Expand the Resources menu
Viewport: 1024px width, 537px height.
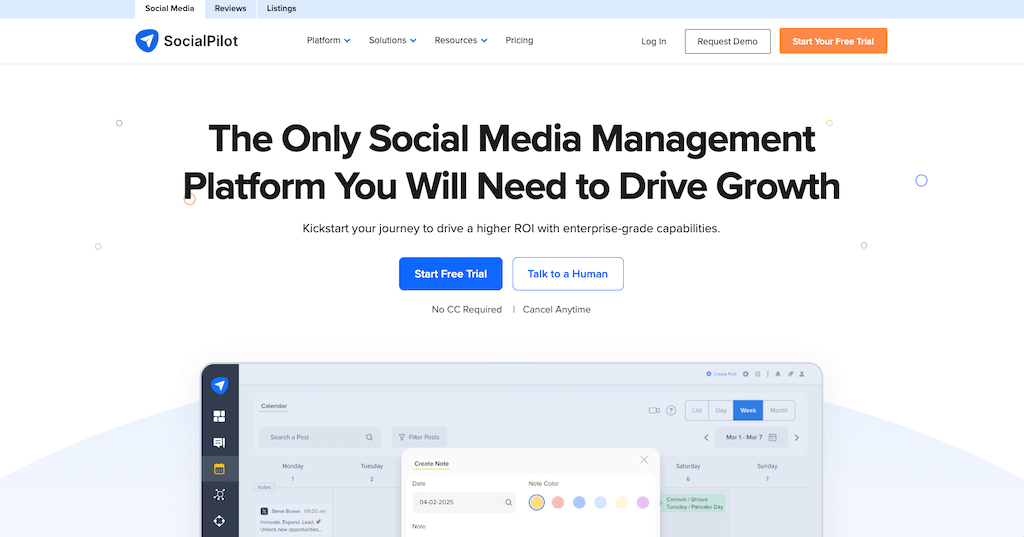461,41
